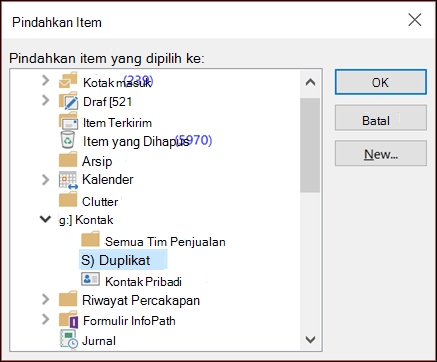Click the scroll down arrow in folder list
This screenshot has width=437, height=362.
pyautogui.click(x=310, y=340)
